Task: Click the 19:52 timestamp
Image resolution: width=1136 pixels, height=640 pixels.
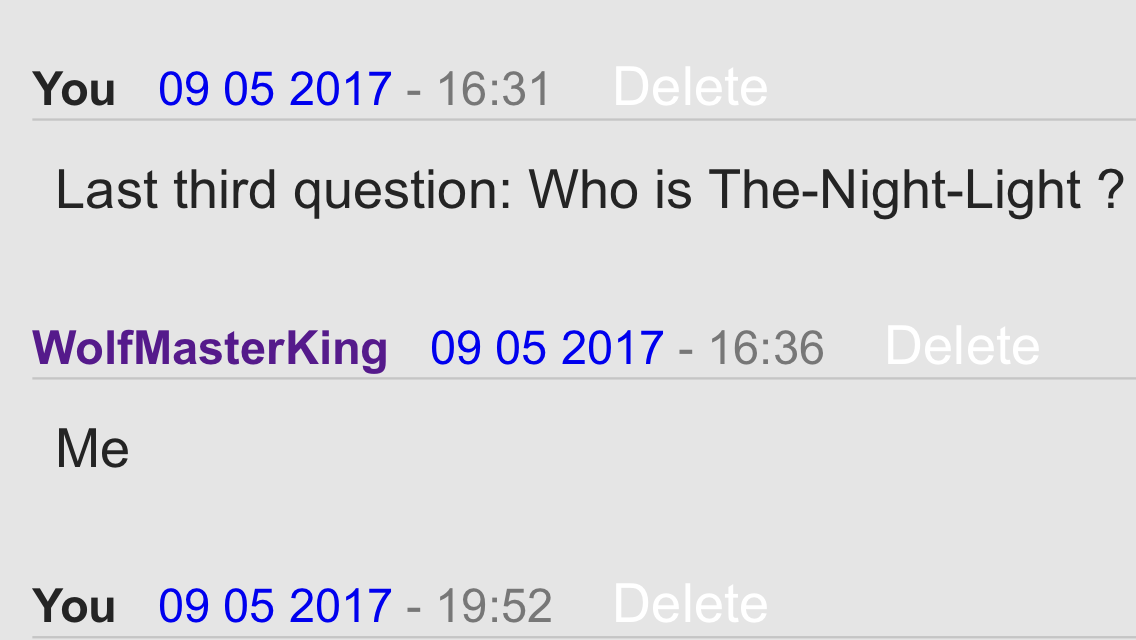Action: click(494, 606)
